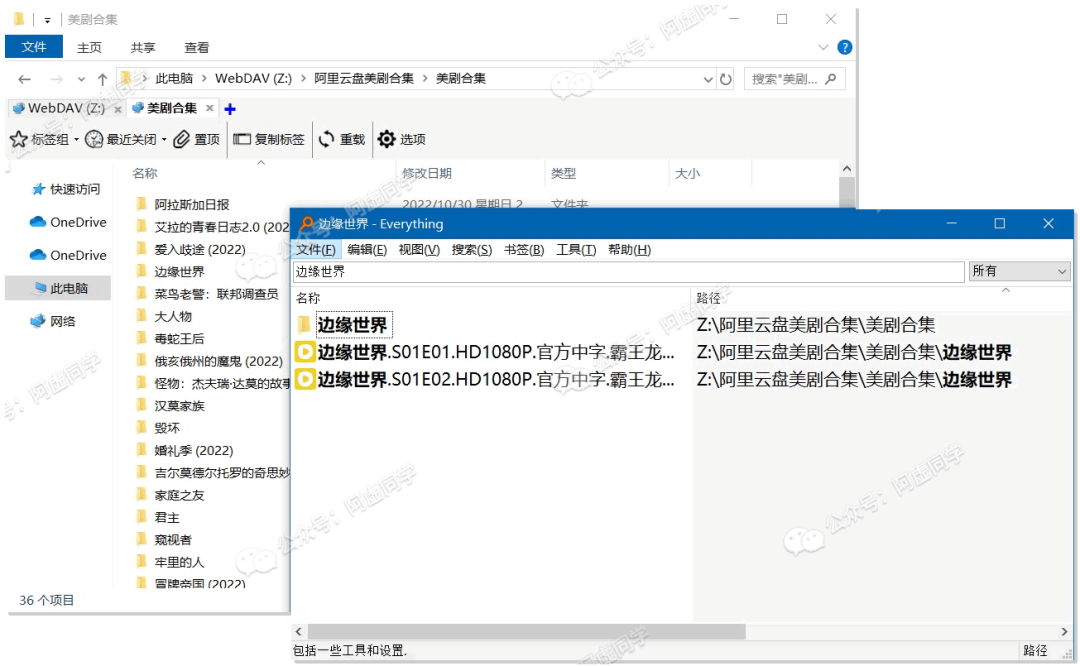This screenshot has width=1080, height=666.
Task: Open Everything 视图(V) menu
Action: [419, 249]
